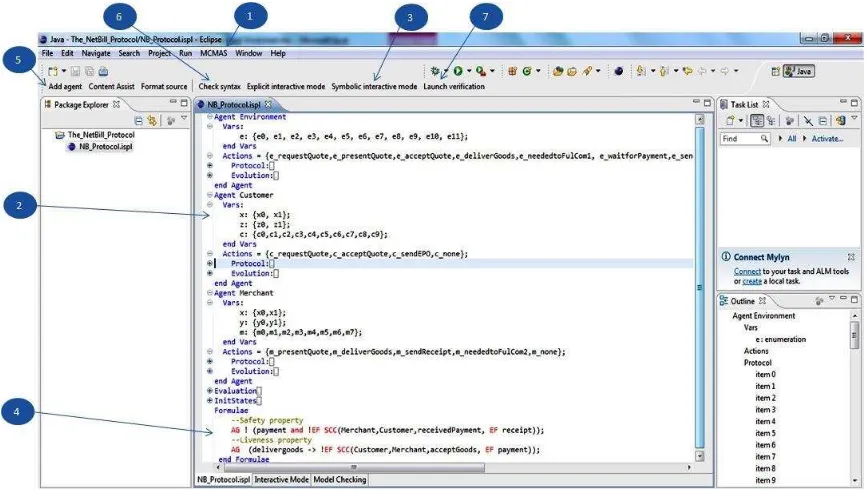Image resolution: width=866 pixels, height=490 pixels.
Task: Switch to the Model Checking tab
Action: 340,480
